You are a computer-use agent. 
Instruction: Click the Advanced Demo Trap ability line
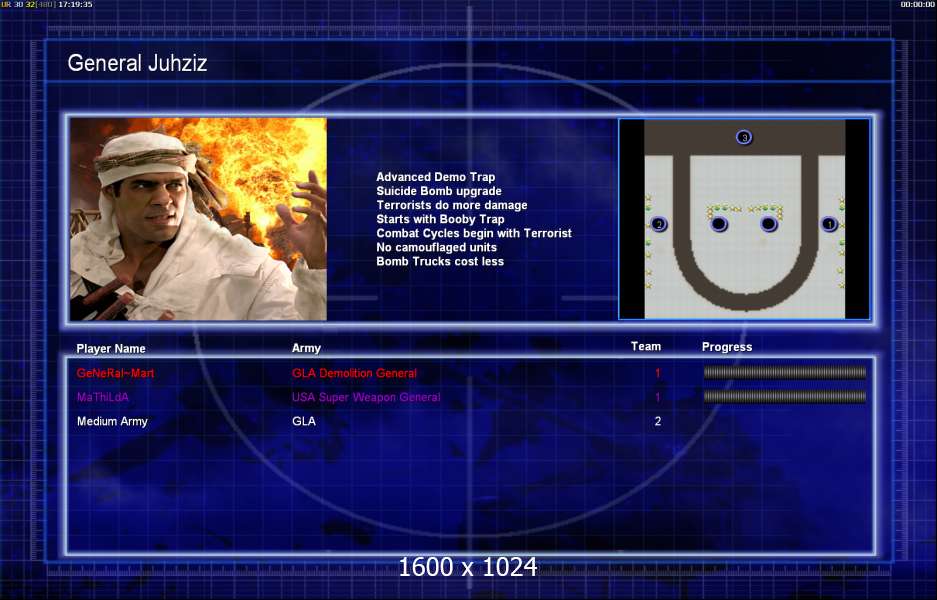[x=435, y=177]
